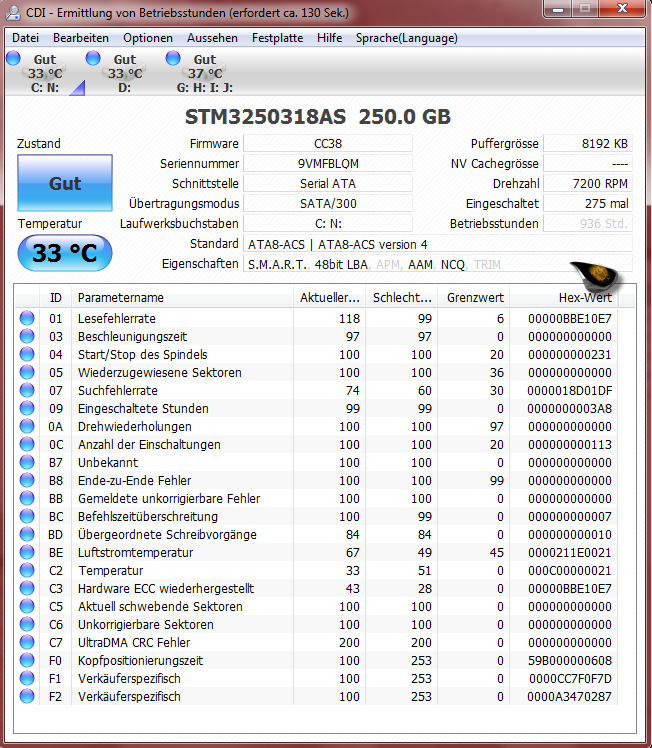Click the Firmware field CC38

tap(328, 144)
